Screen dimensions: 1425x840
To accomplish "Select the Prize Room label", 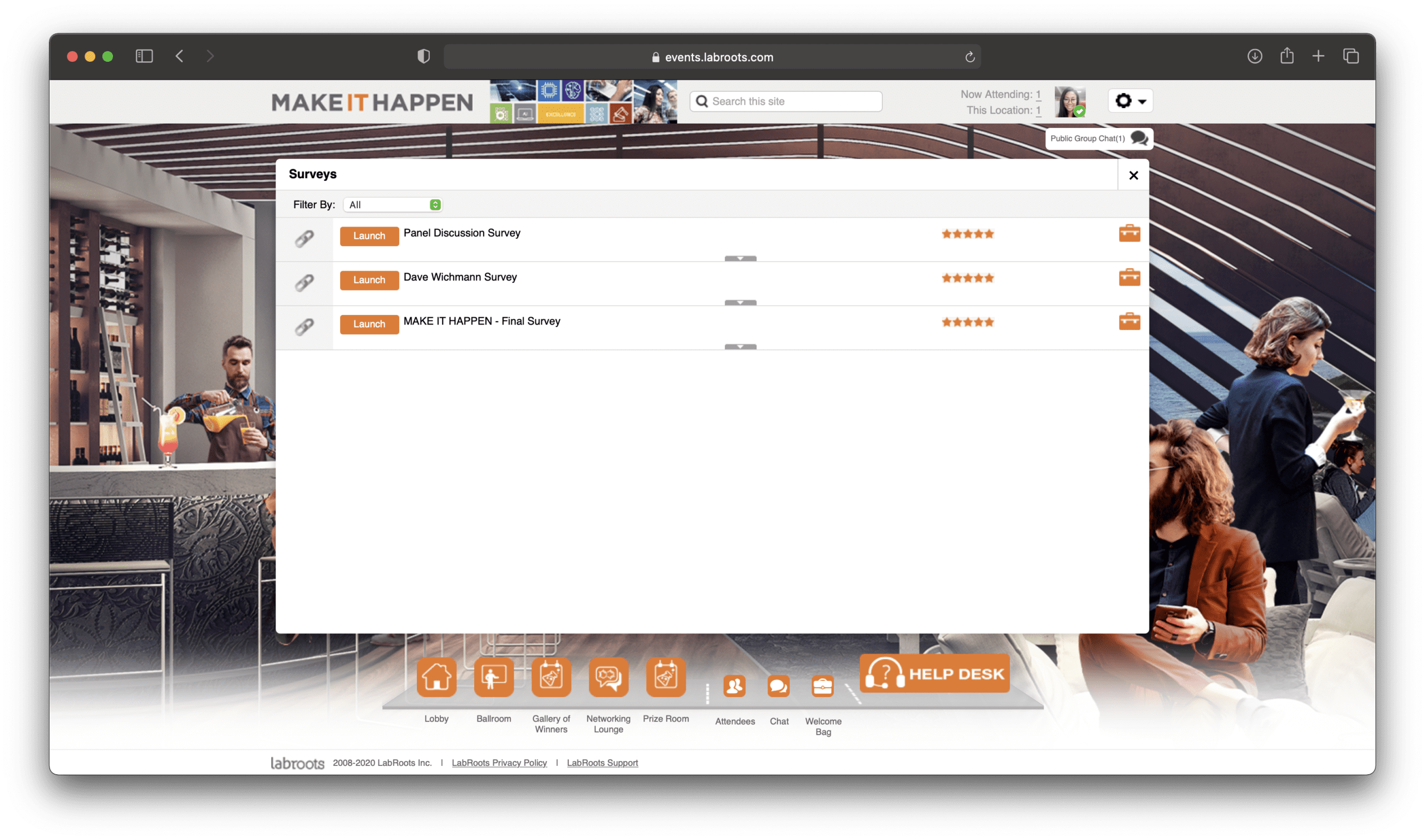I will pos(666,719).
